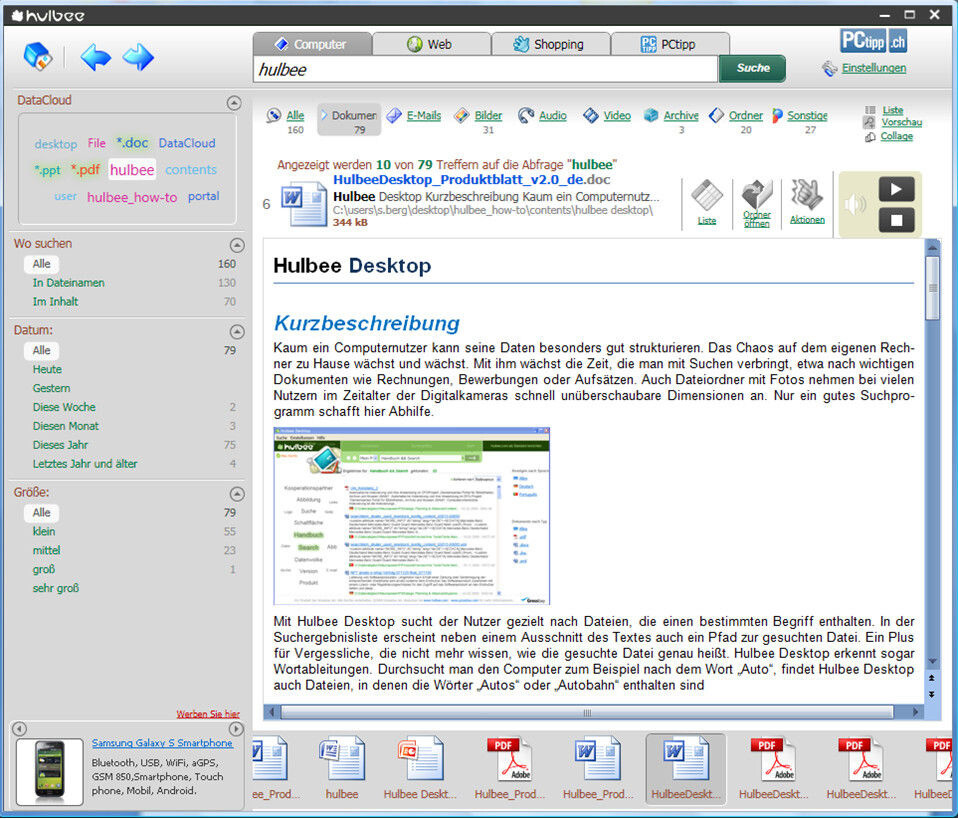Go forward with the right blue arrow
This screenshot has width=958, height=819.
click(x=138, y=57)
